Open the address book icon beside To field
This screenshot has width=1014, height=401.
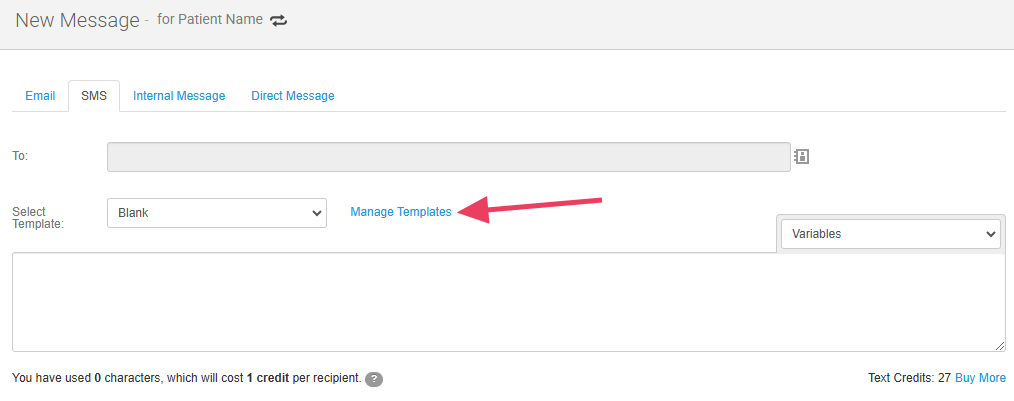tap(801, 156)
